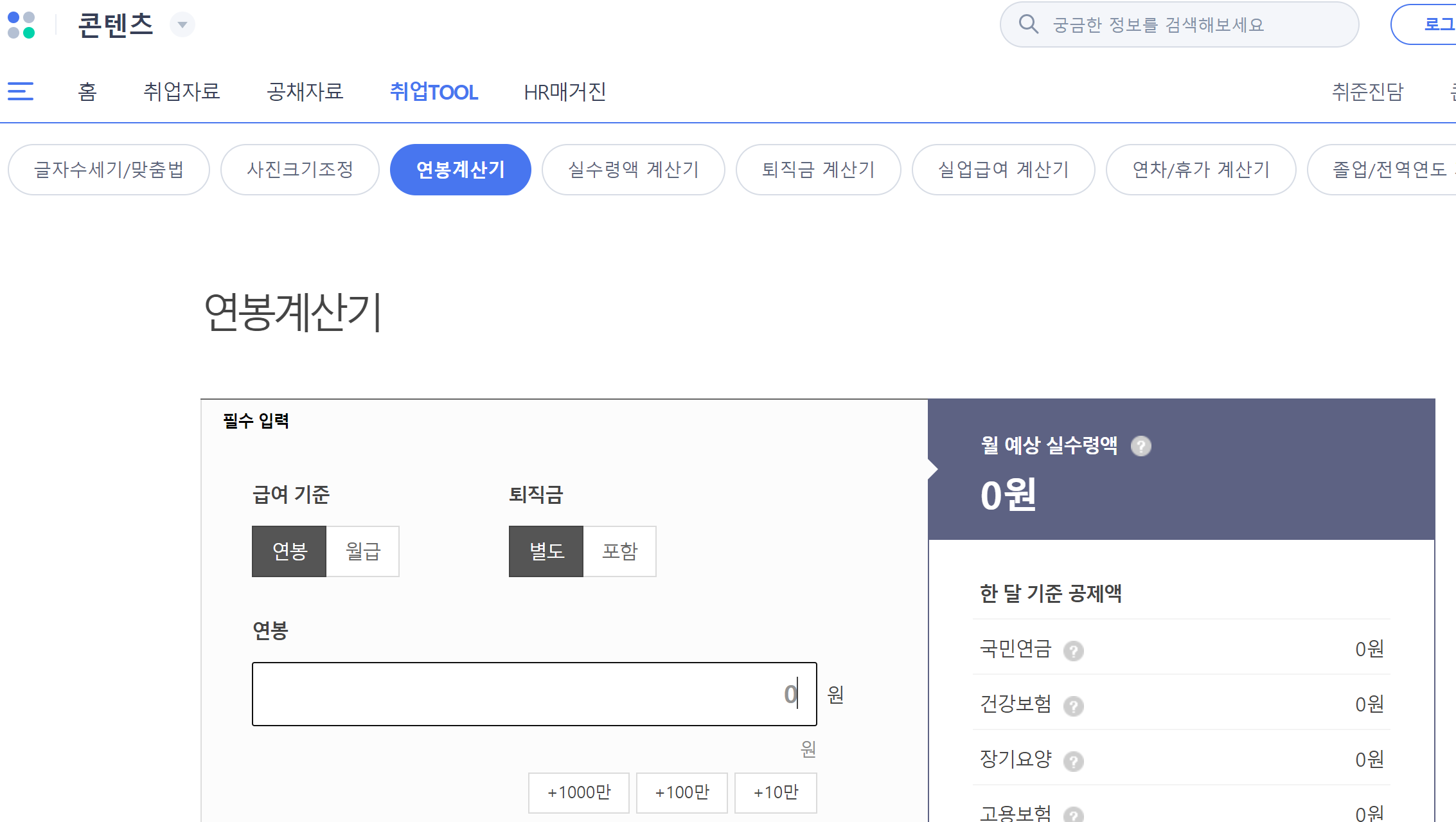1456x822 pixels.
Task: Switch to 퇴직금 계산기 tab
Action: click(818, 170)
